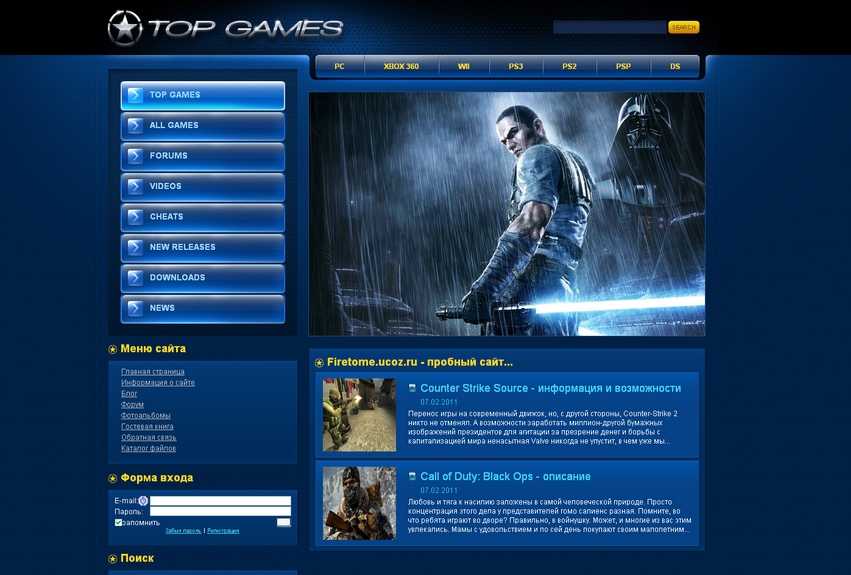
Task: Click the arrow icon beside TOP GAMES menu
Action: 135,95
